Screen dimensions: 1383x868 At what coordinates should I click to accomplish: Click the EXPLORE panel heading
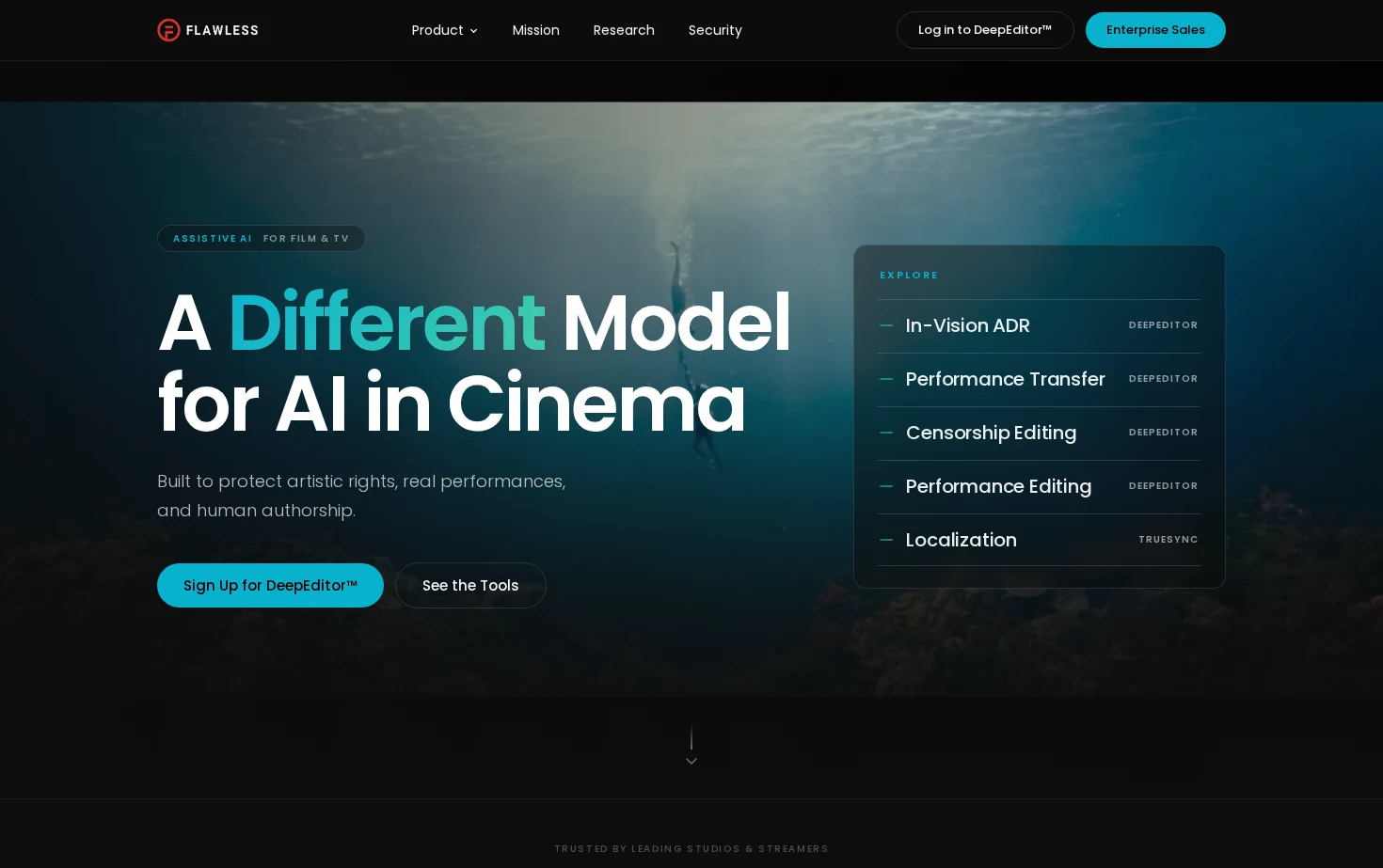pyautogui.click(x=909, y=276)
